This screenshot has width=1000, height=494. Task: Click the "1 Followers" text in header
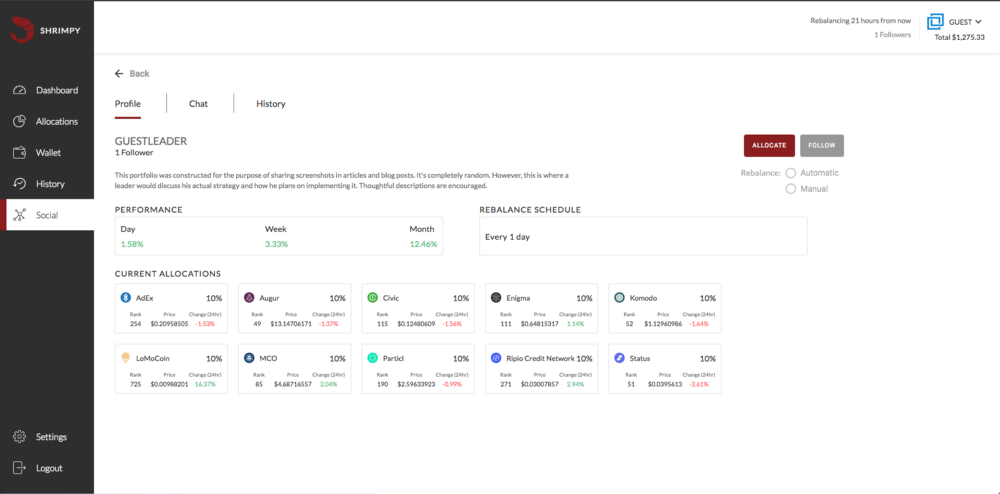point(893,34)
